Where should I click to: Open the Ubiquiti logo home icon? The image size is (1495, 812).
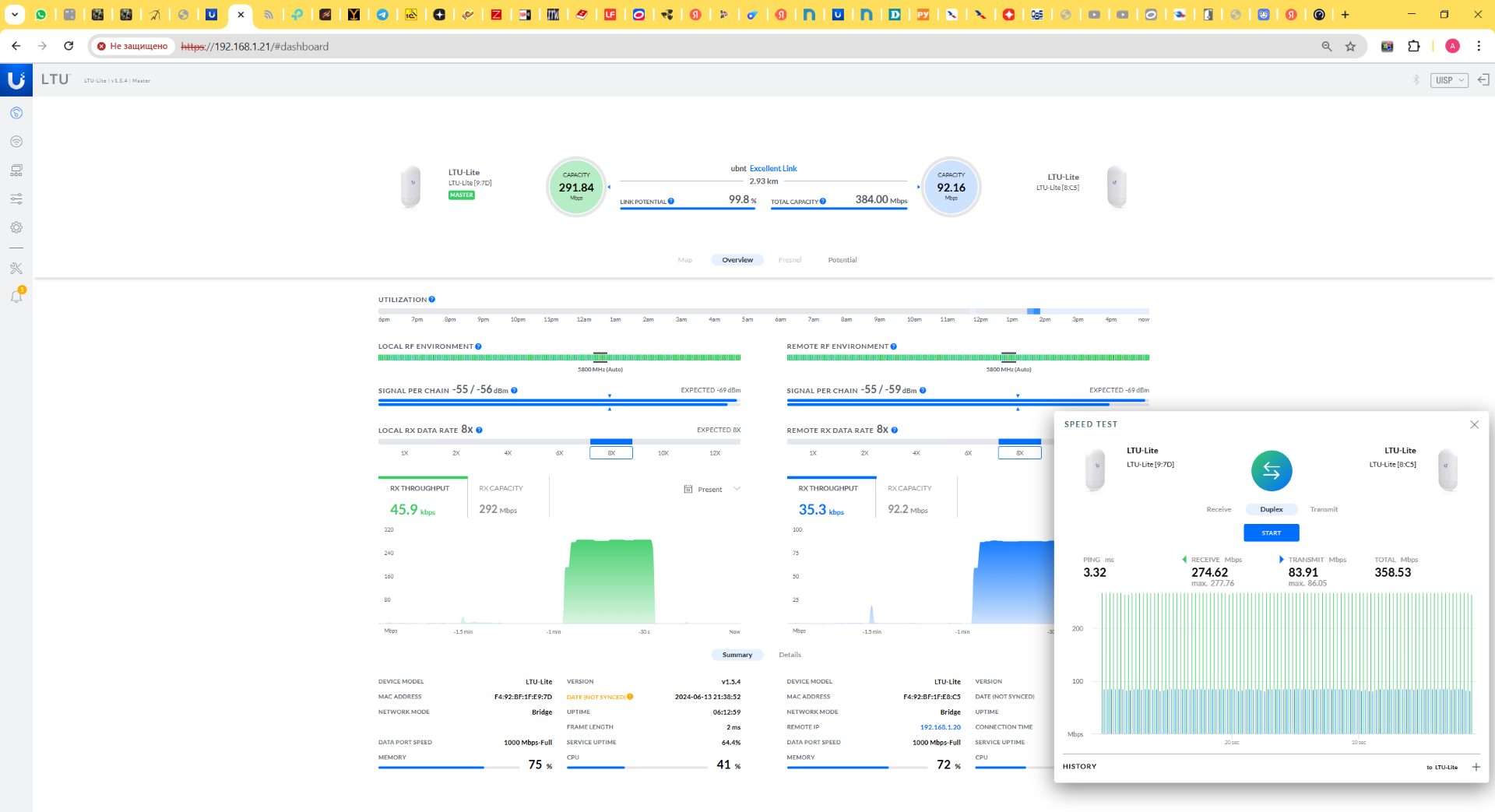[16, 79]
